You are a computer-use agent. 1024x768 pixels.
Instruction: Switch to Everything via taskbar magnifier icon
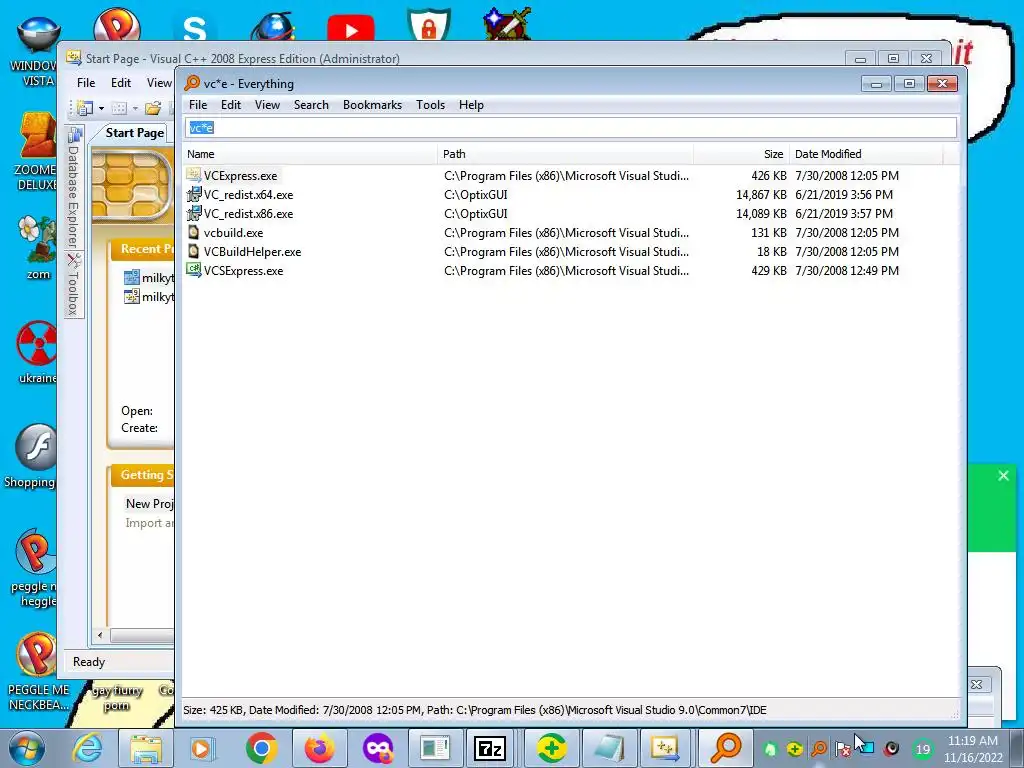pos(726,748)
